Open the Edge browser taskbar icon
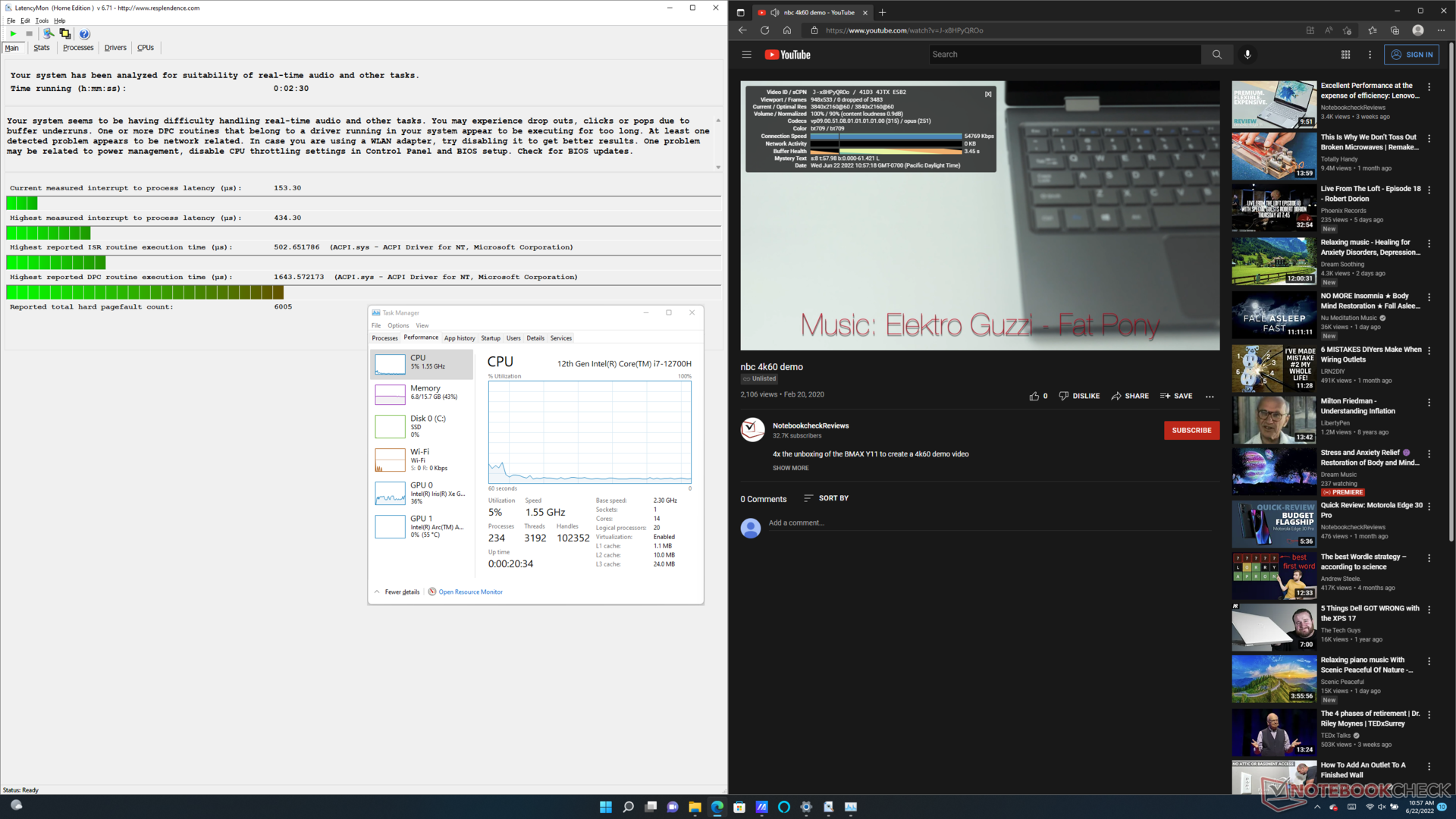This screenshot has width=1456, height=819. coord(717,807)
